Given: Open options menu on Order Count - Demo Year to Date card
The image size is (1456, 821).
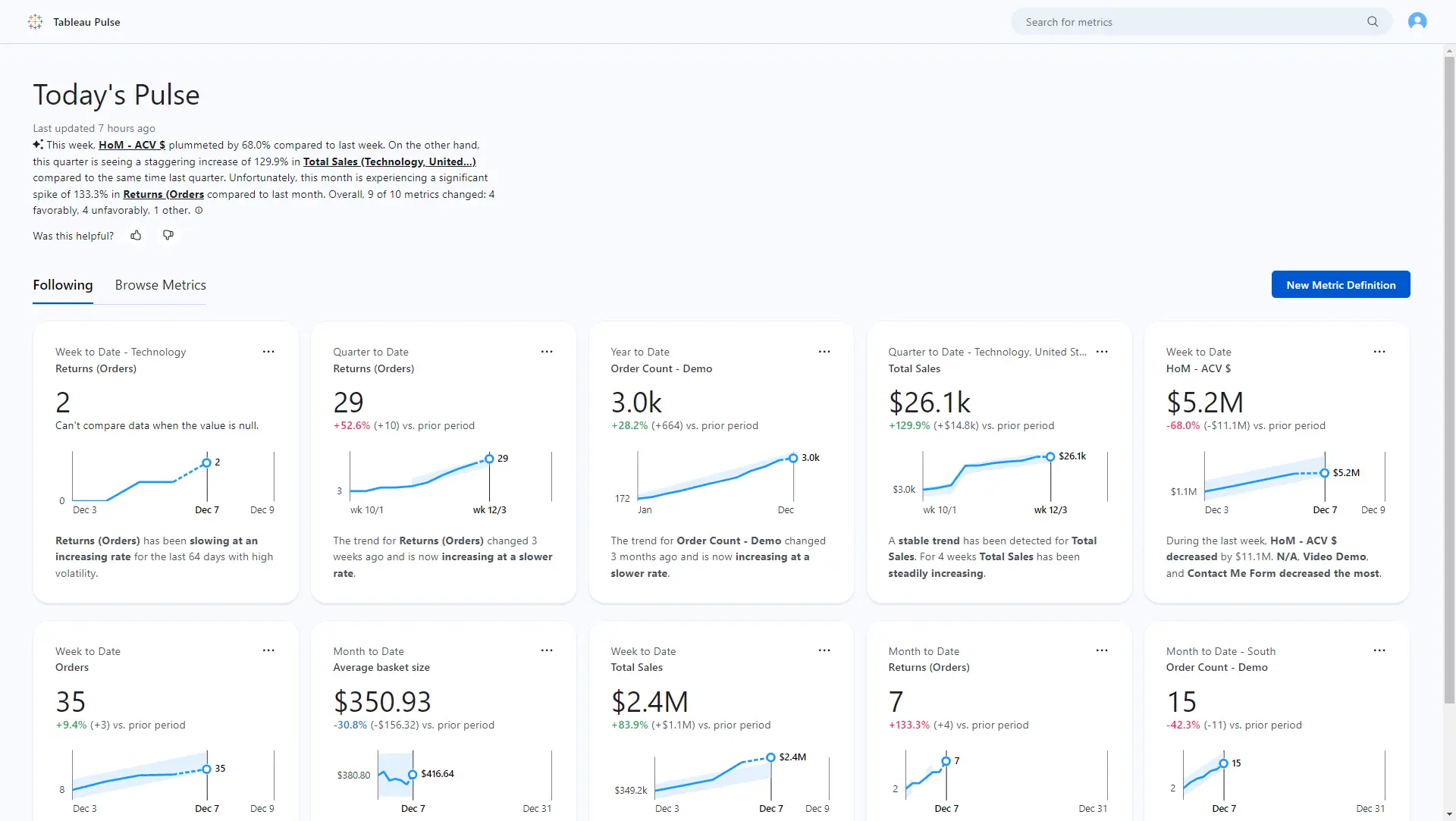Looking at the screenshot, I should pos(824,352).
